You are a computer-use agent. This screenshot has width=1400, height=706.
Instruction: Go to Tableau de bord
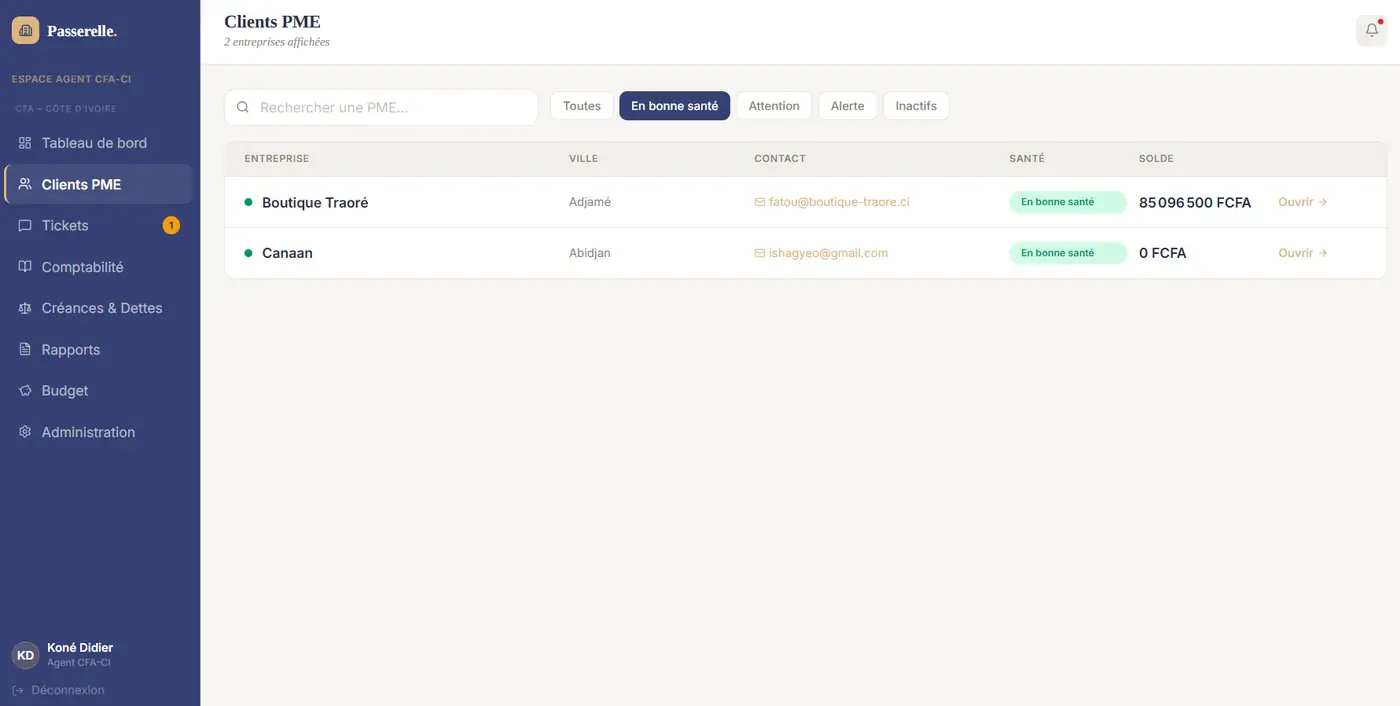pos(98,143)
